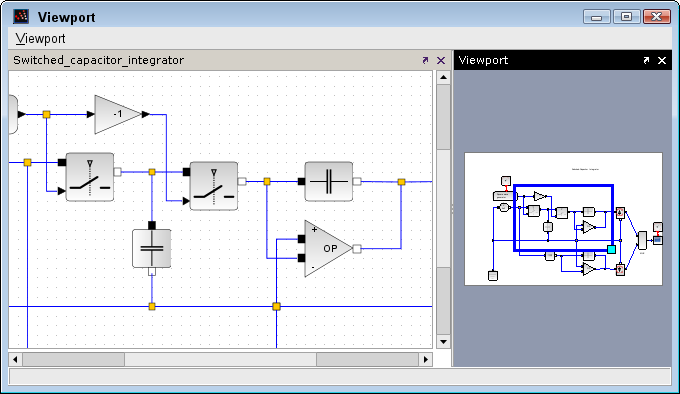
Task: Click the cyan resize handle in Viewport overview
Action: [611, 249]
